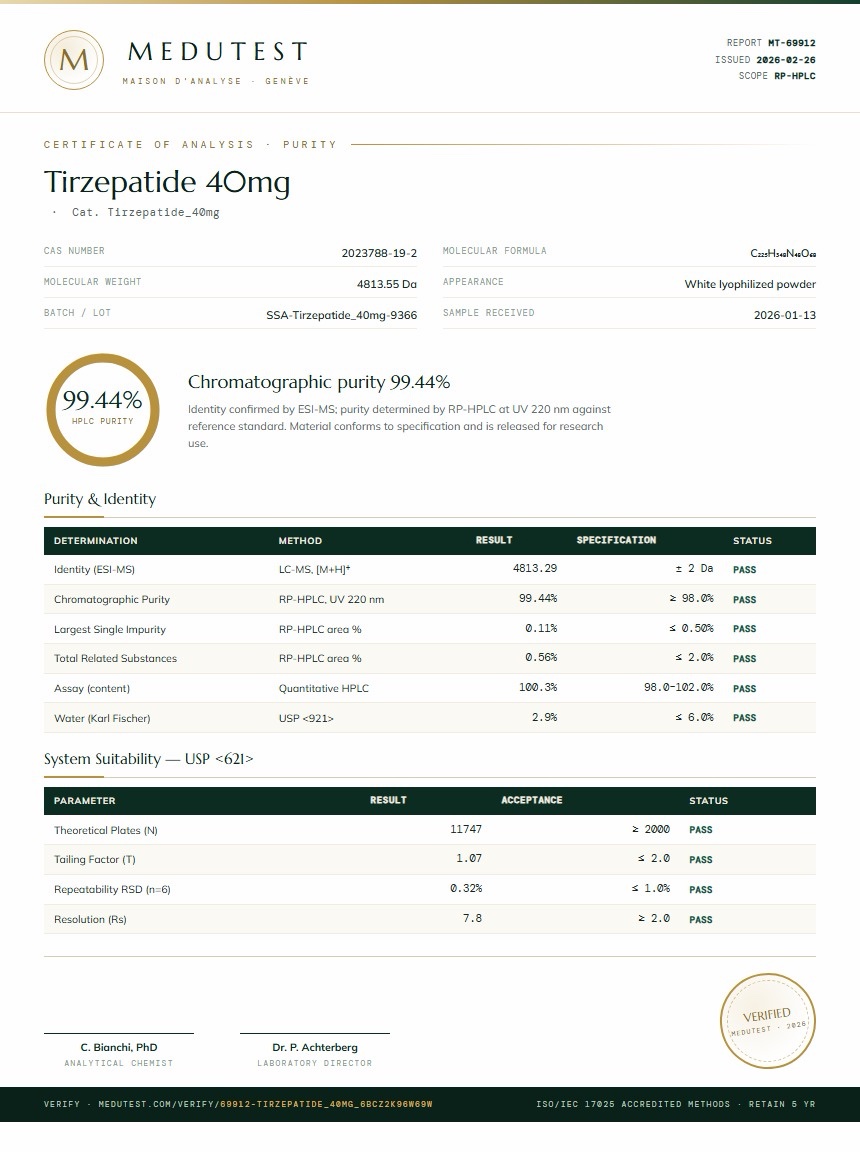Select the catalog line "Cat. Tirzepatide_40mg"
The image size is (860, 1152).
coord(145,212)
